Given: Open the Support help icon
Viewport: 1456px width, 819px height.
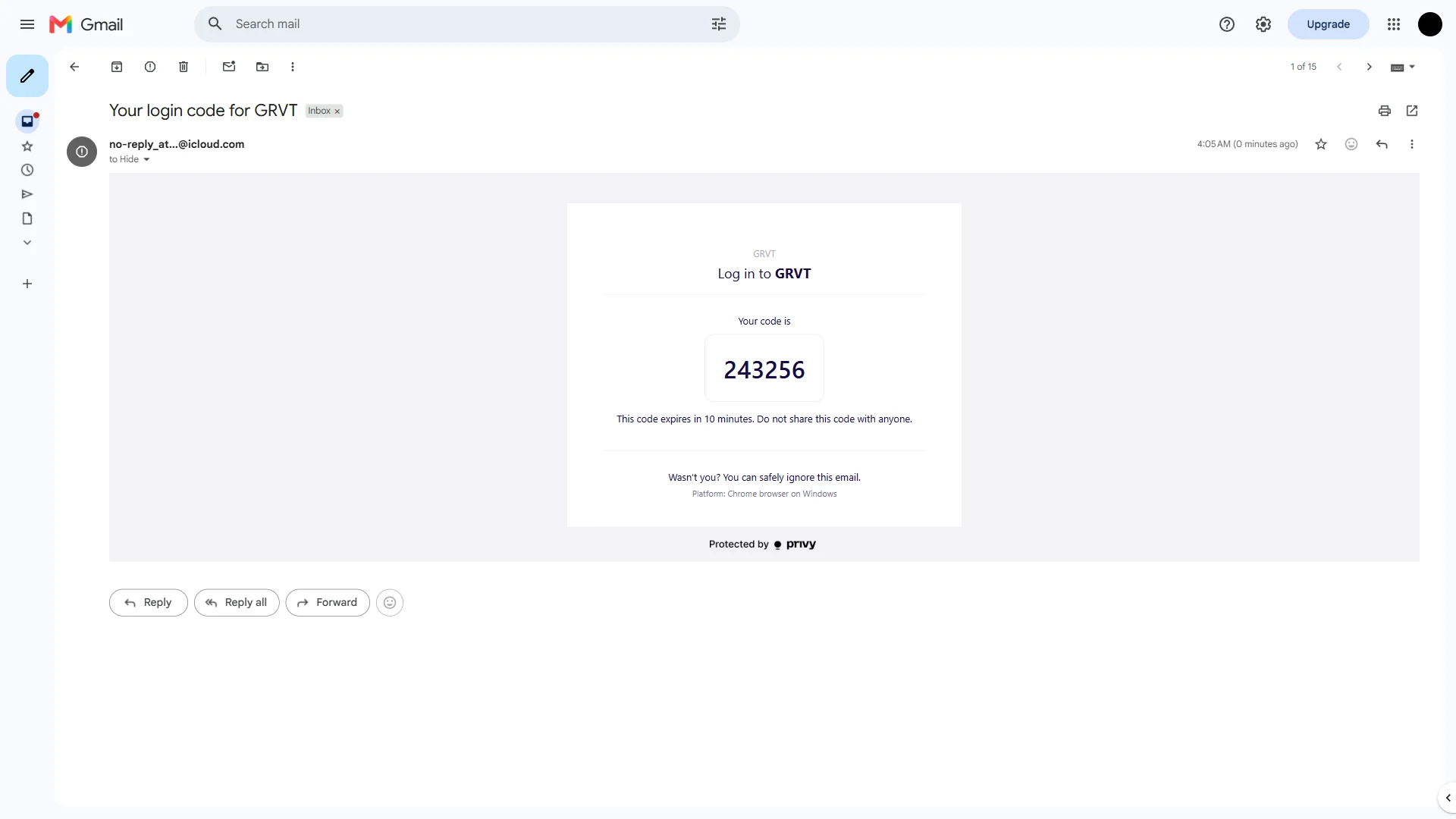Looking at the screenshot, I should (1226, 24).
